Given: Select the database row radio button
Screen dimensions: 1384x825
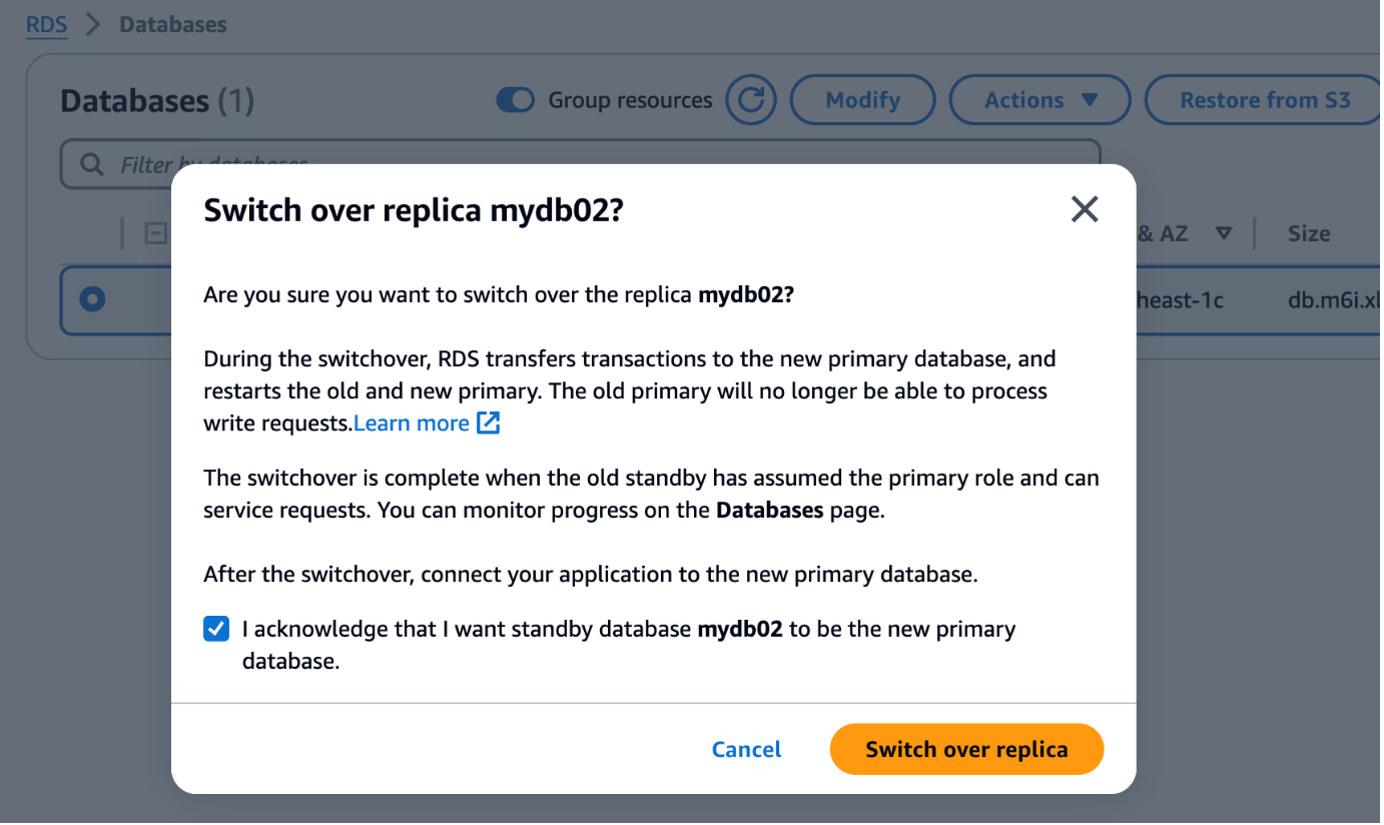Looking at the screenshot, I should pyautogui.click(x=93, y=299).
